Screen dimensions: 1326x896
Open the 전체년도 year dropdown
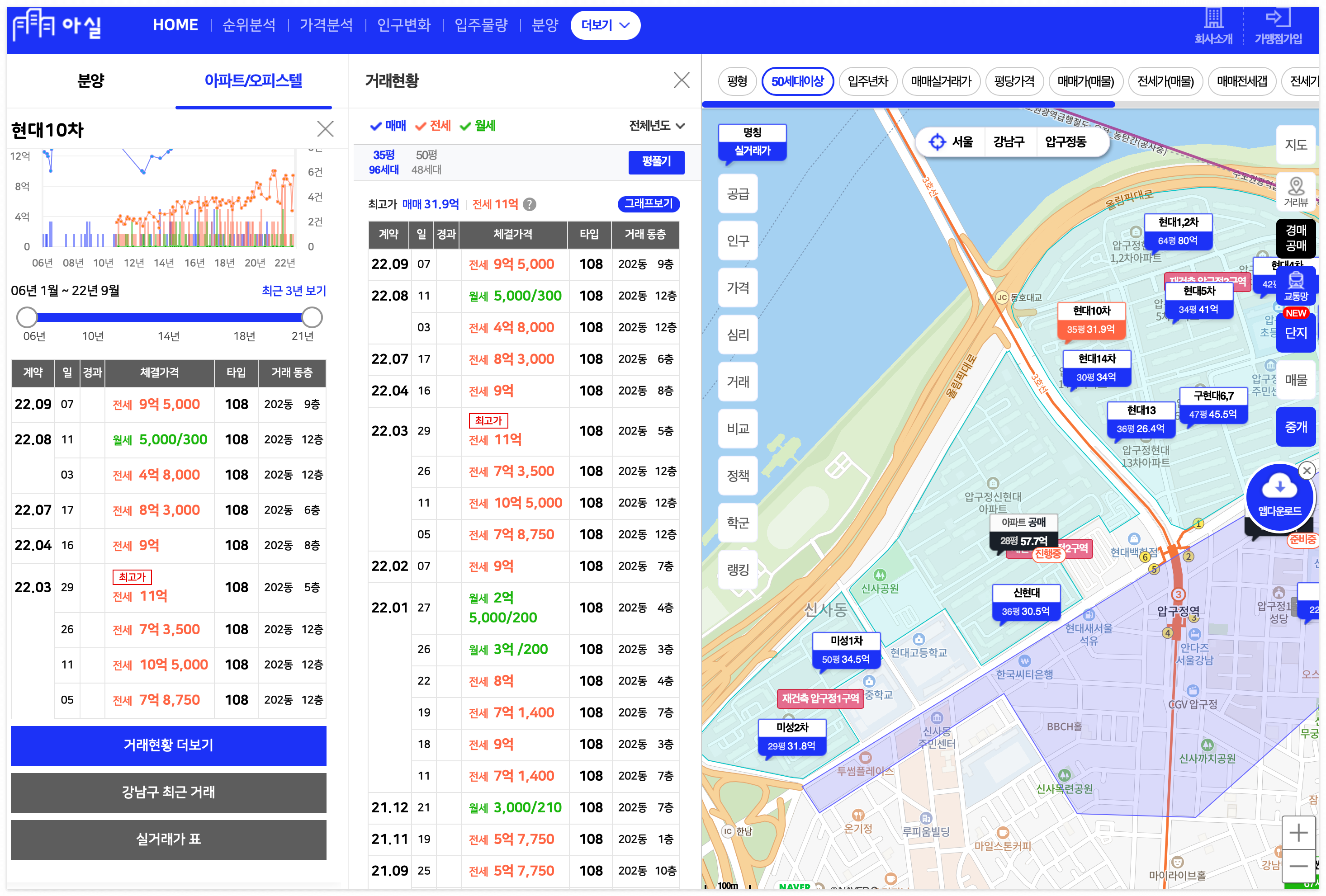(x=656, y=126)
